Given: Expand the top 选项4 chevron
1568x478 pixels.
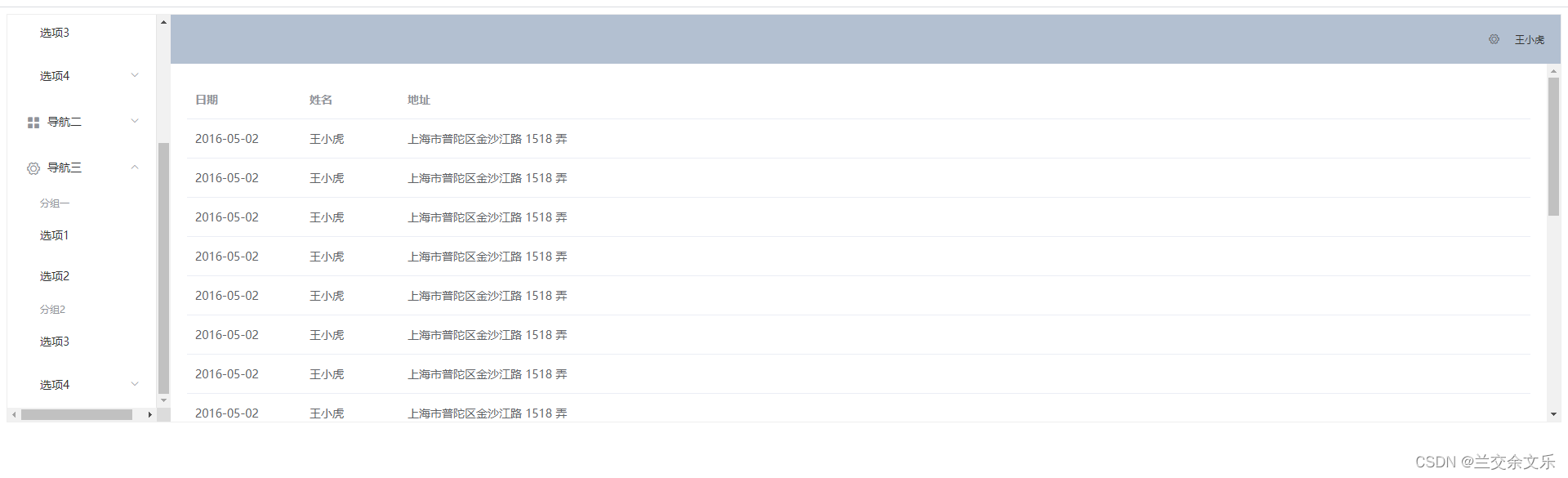Looking at the screenshot, I should tap(135, 75).
